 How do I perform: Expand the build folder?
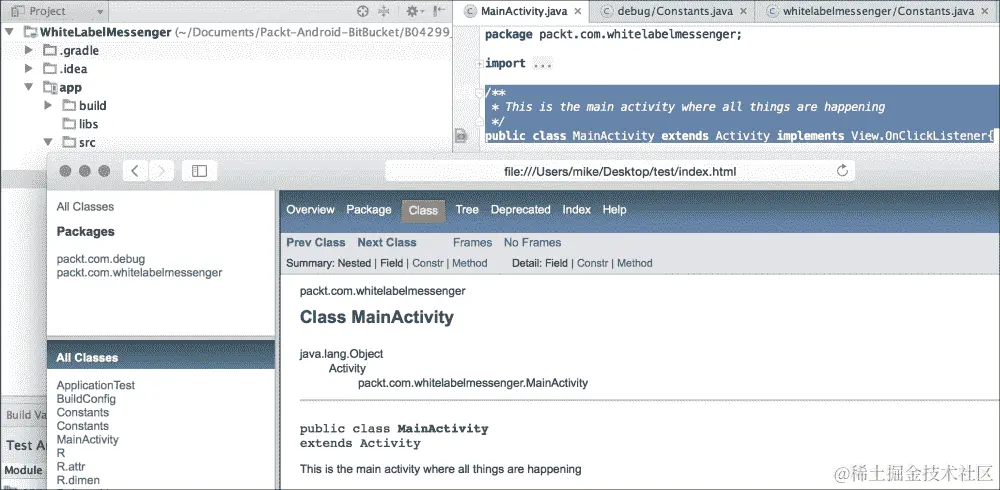[x=48, y=105]
